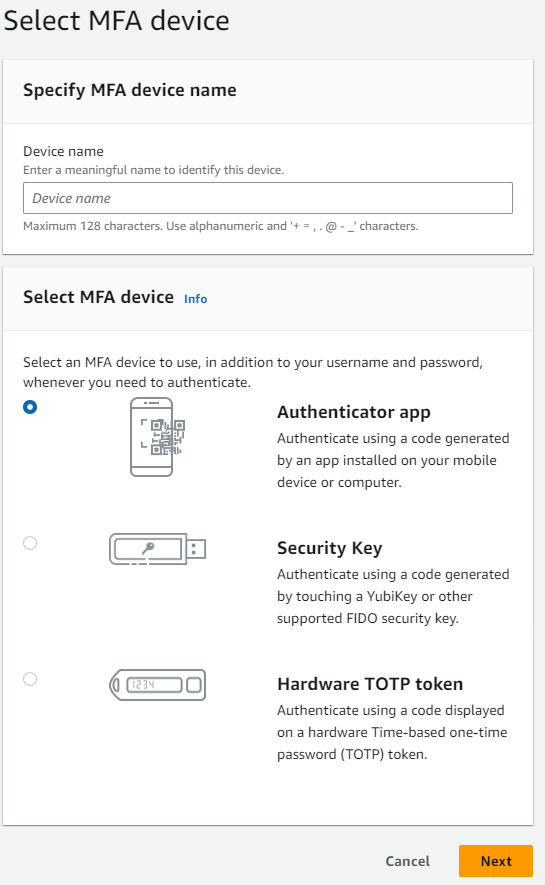Select the Authenticator app radio button

30,407
